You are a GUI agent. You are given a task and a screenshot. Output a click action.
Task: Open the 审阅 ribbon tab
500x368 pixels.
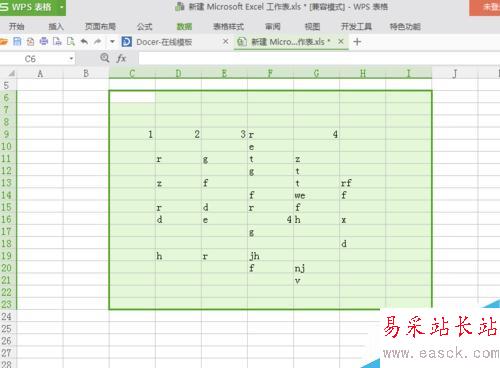[273, 26]
